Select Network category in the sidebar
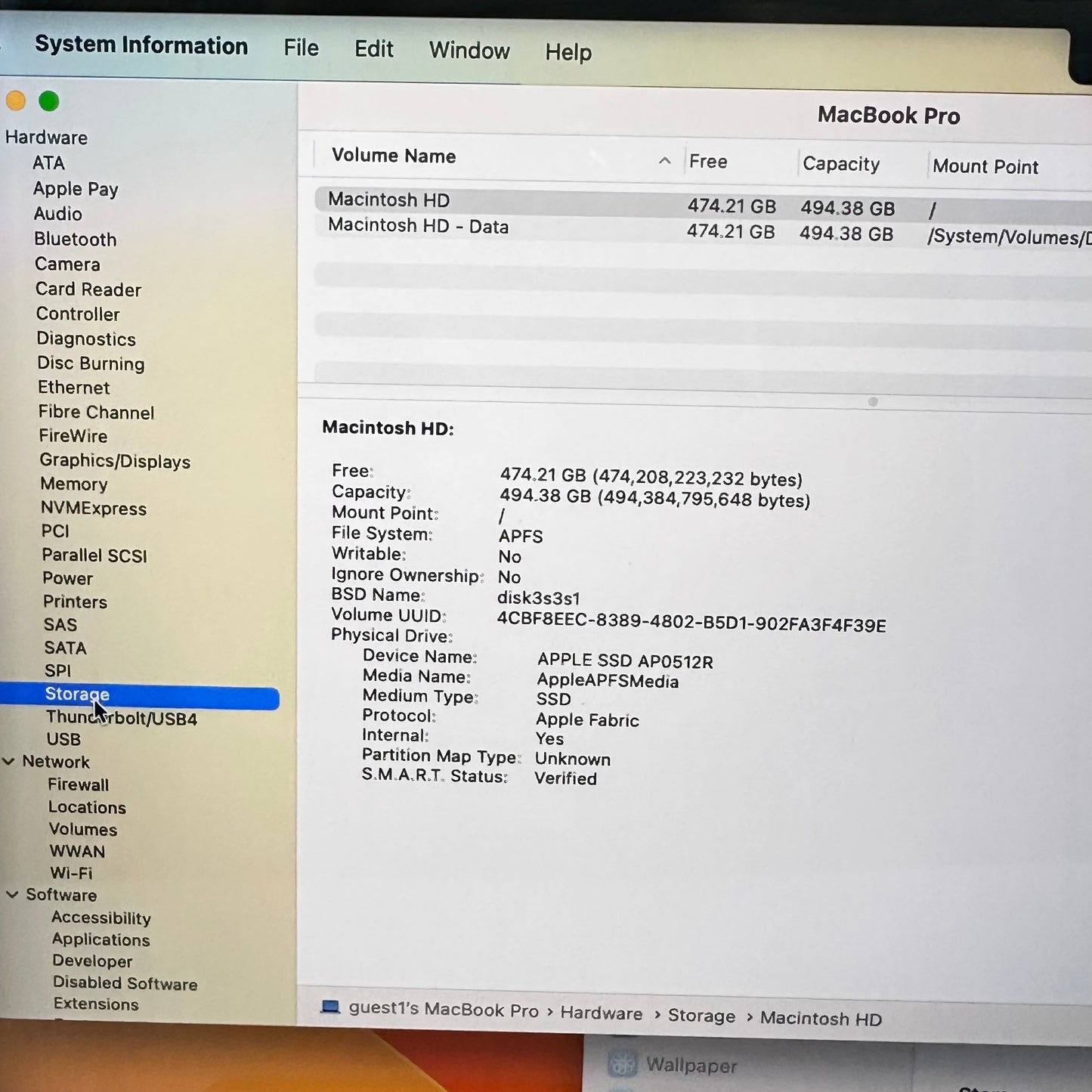This screenshot has height=1092, width=1092. (x=56, y=762)
